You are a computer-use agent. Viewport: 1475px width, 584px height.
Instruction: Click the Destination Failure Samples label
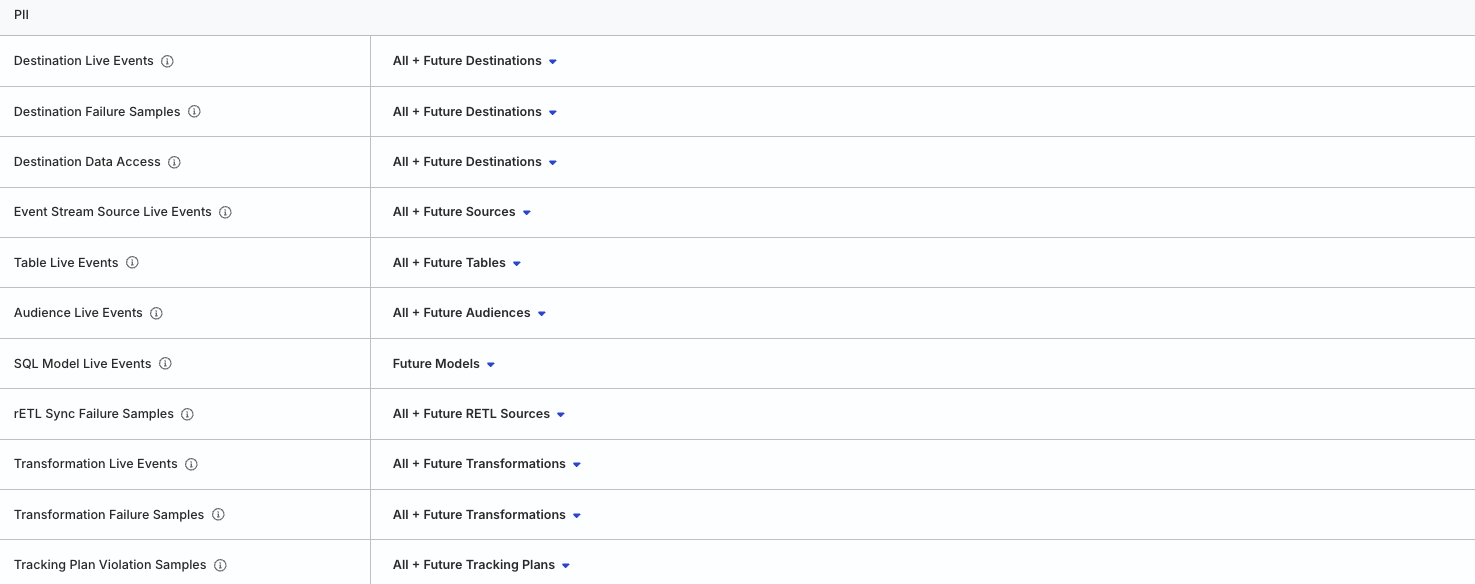[x=97, y=111]
